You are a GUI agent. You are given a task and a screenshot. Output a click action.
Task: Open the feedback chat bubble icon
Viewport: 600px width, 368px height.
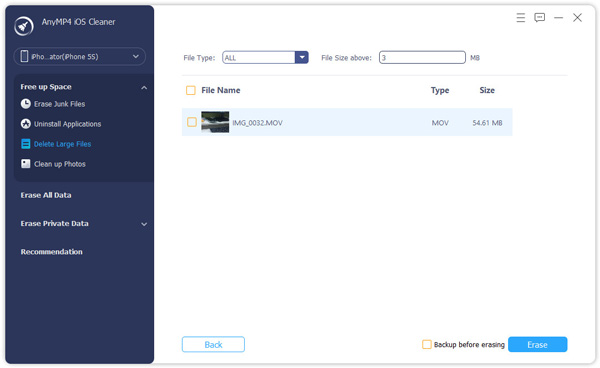(540, 18)
